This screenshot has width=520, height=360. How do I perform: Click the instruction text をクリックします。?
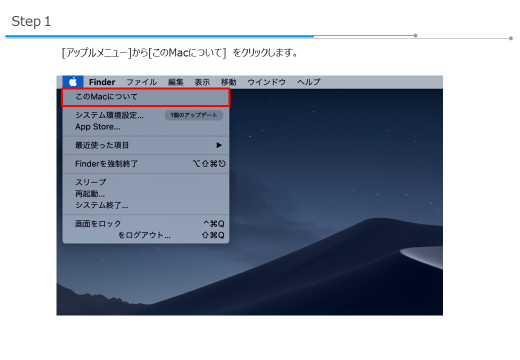point(265,53)
